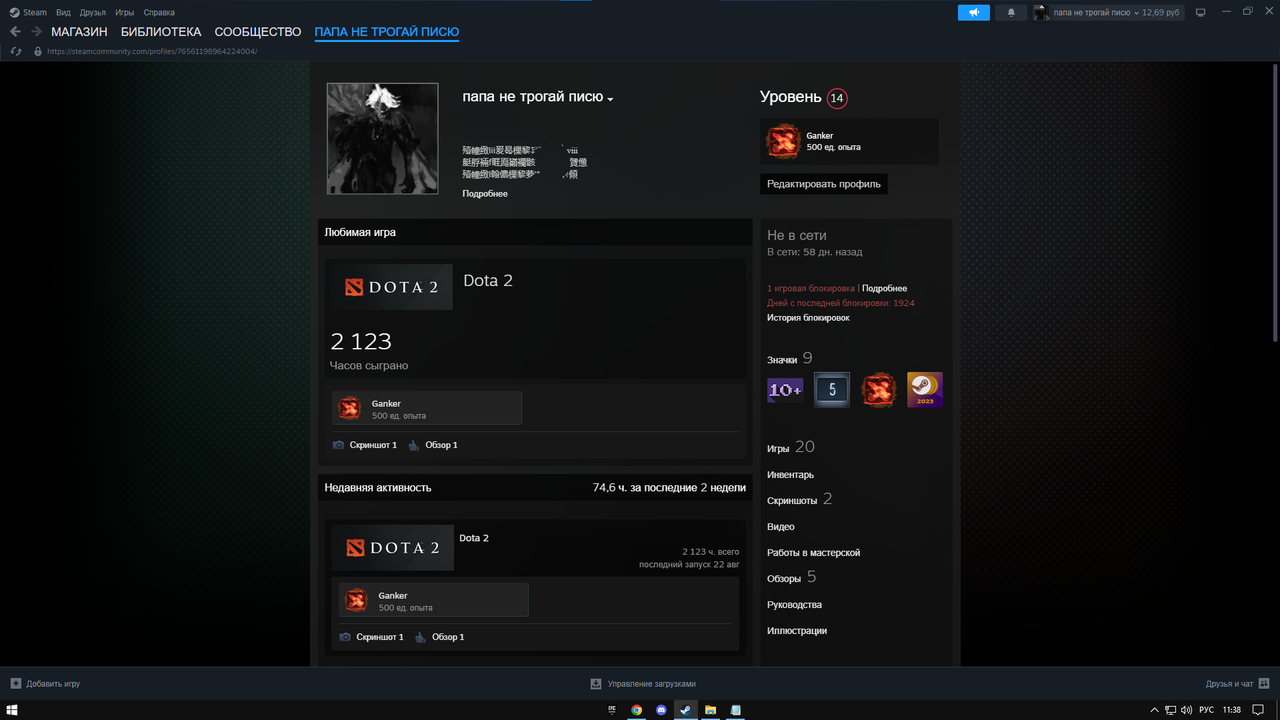The height and width of the screenshot is (720, 1280).
Task: Click the level 14 circle badge
Action: coord(837,98)
